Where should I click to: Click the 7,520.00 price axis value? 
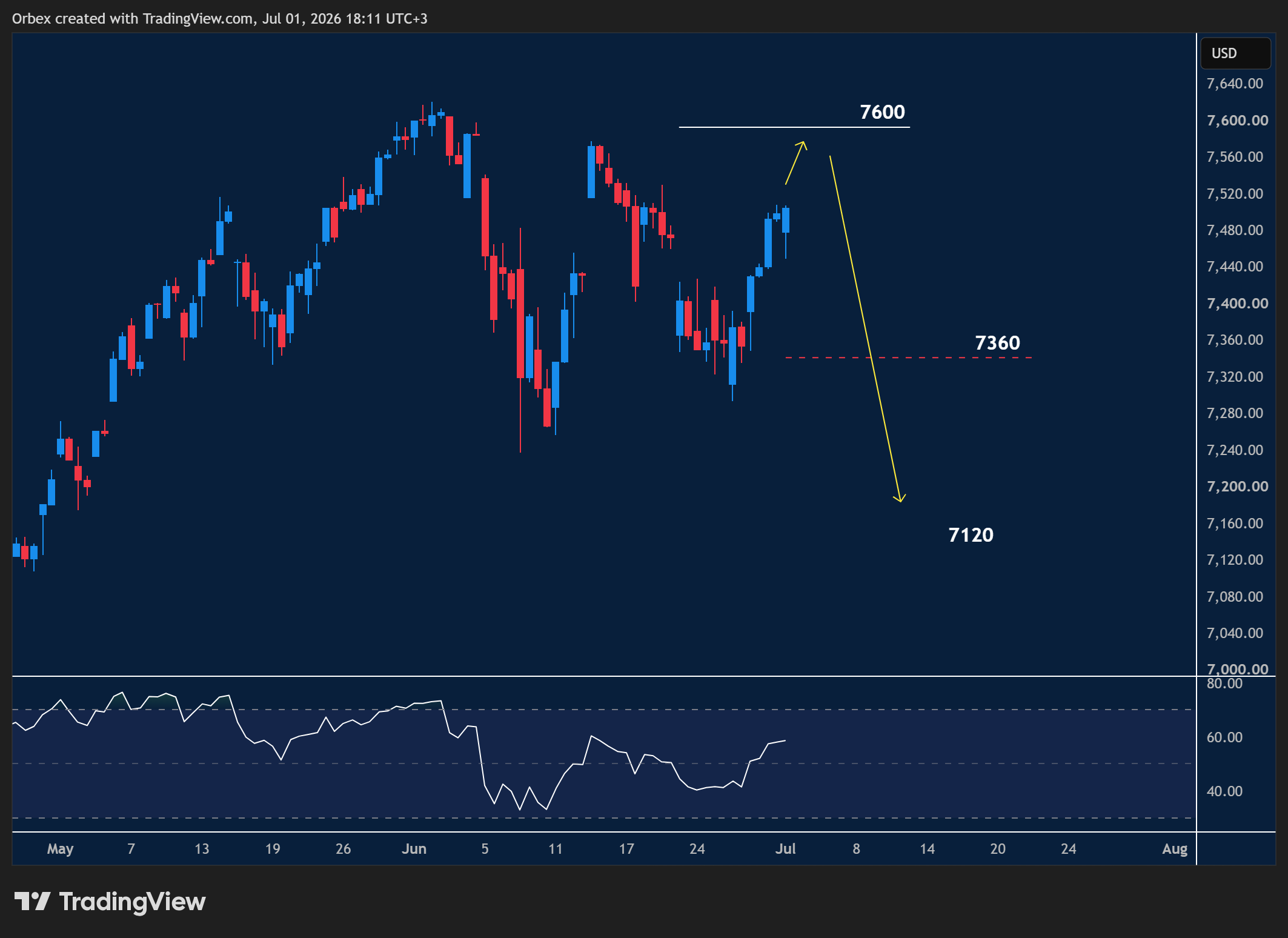[1235, 194]
